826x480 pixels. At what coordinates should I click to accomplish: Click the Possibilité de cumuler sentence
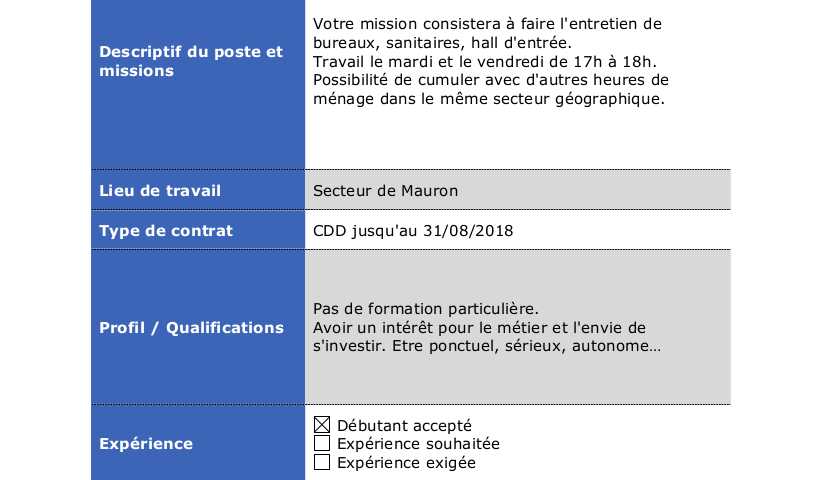click(x=491, y=81)
